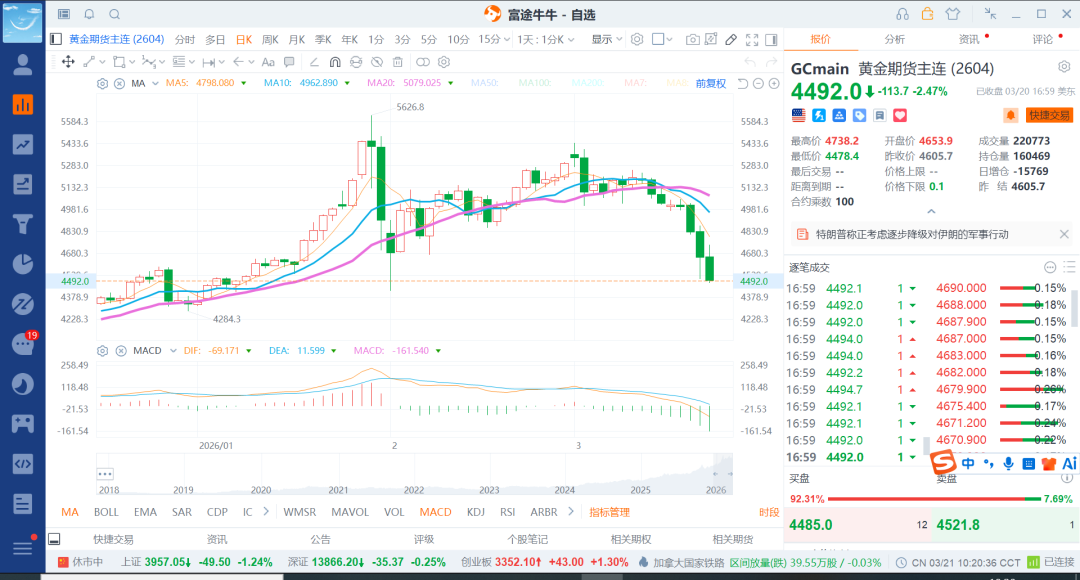
Task: Open the 资讯 tab in right panel
Action: click(969, 39)
